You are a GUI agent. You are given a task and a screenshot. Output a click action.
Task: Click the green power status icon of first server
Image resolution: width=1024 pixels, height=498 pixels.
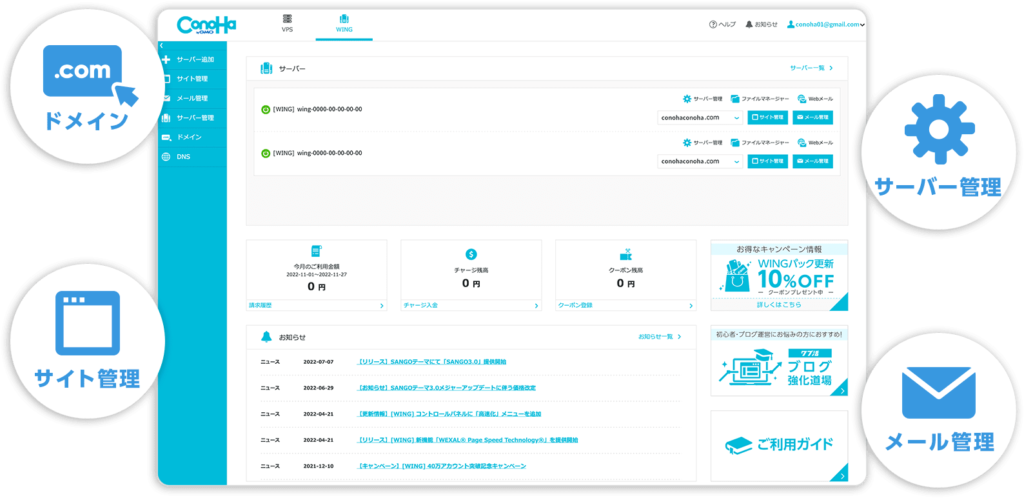pyautogui.click(x=265, y=109)
